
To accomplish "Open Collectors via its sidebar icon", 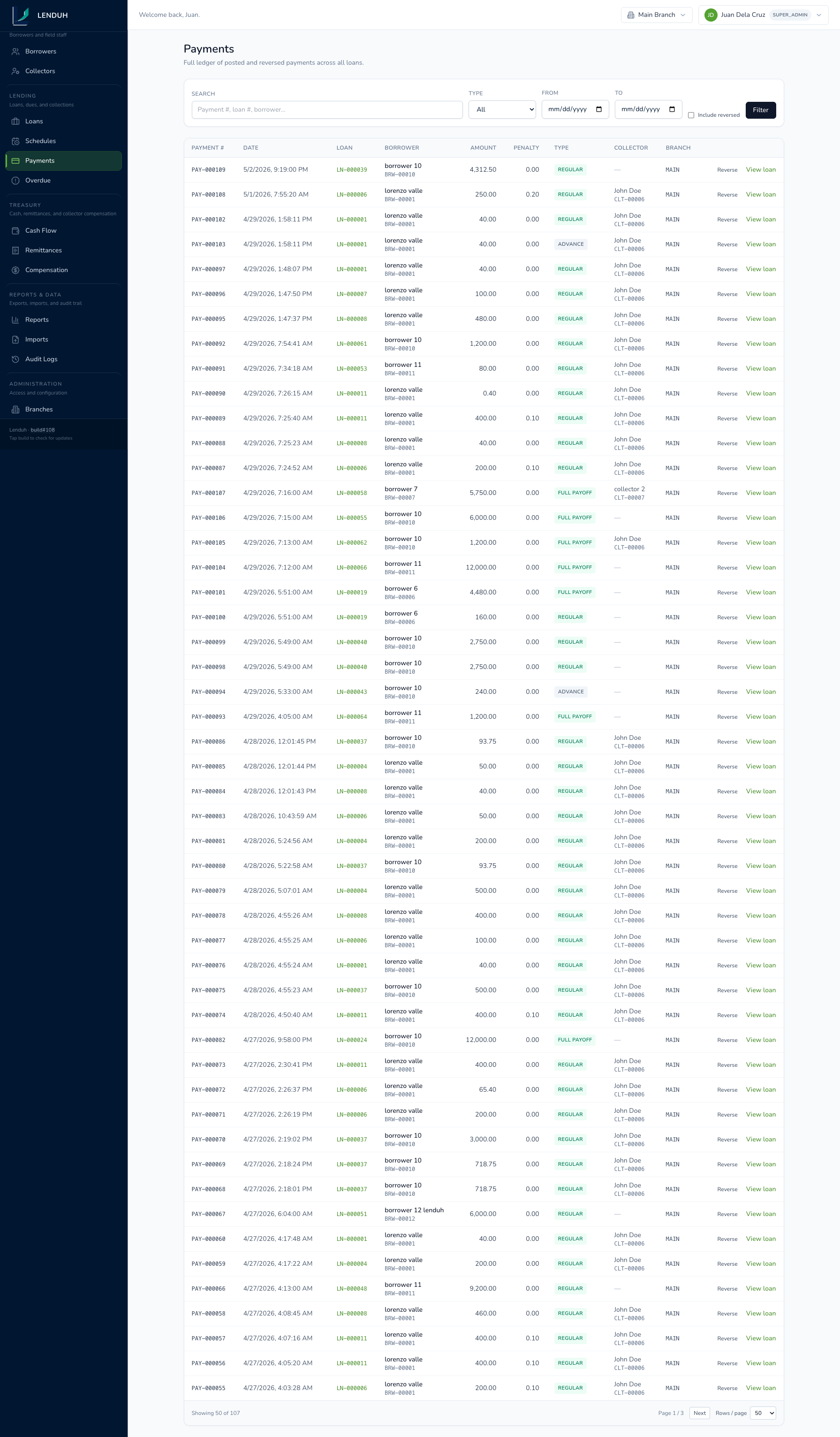I will point(15,71).
